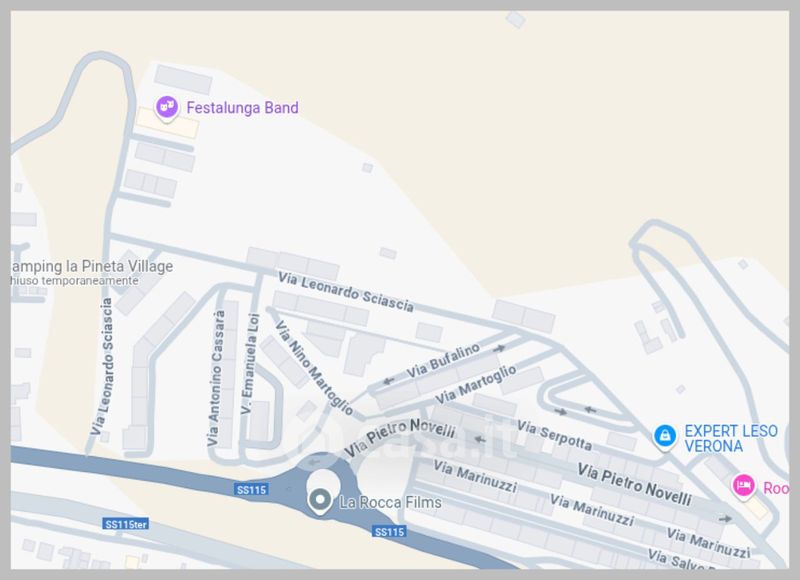Click the La Rocca Films gray pin
The height and width of the screenshot is (580, 800).
pos(320,501)
